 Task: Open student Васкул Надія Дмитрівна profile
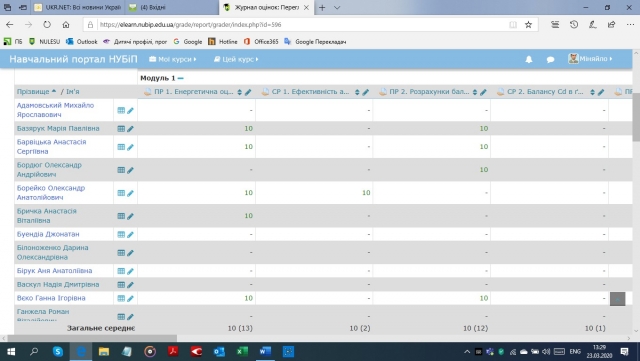[x=58, y=284]
